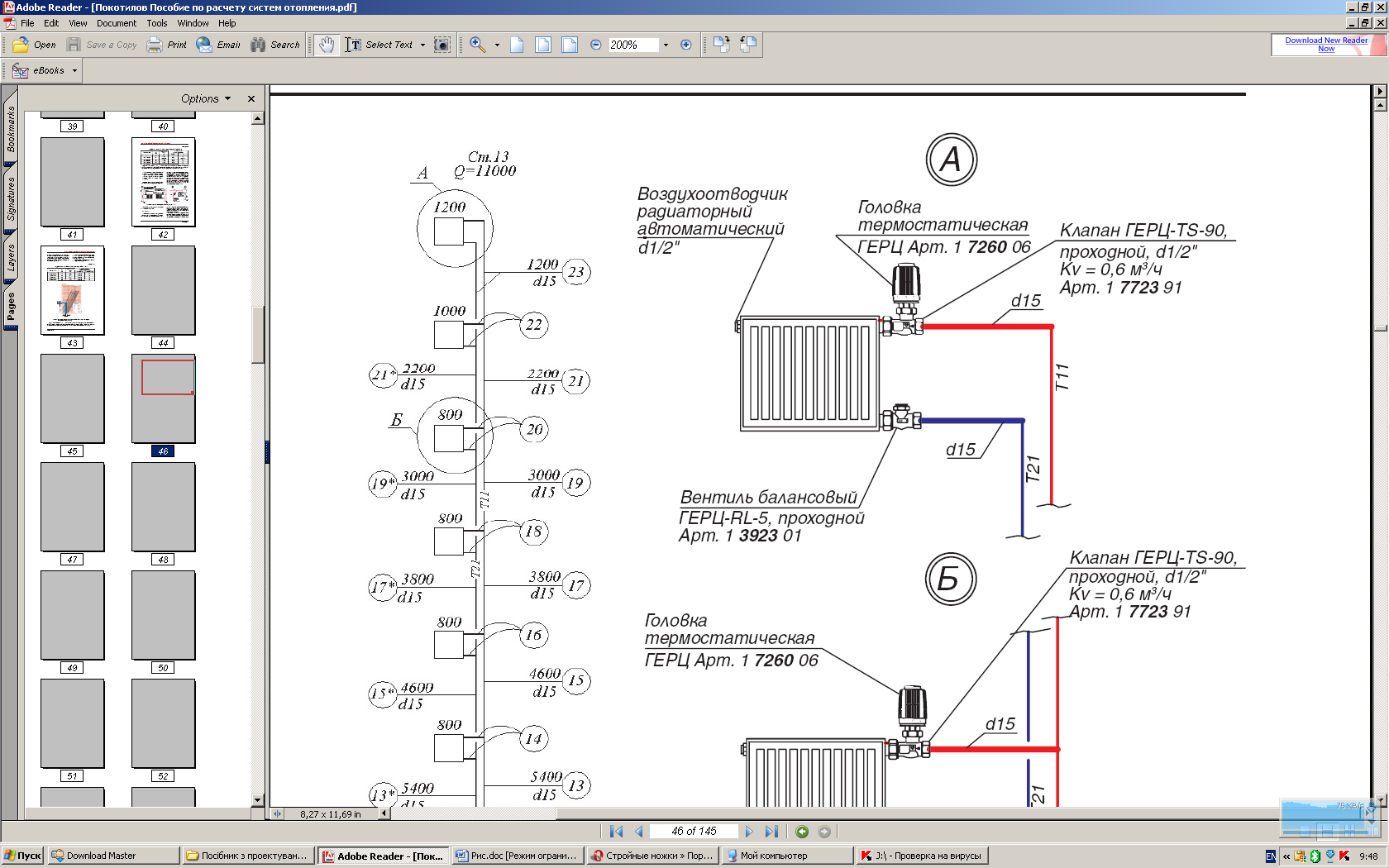Rotate the page counterclockwise
Image resolution: width=1389 pixels, height=868 pixels.
coord(748,45)
